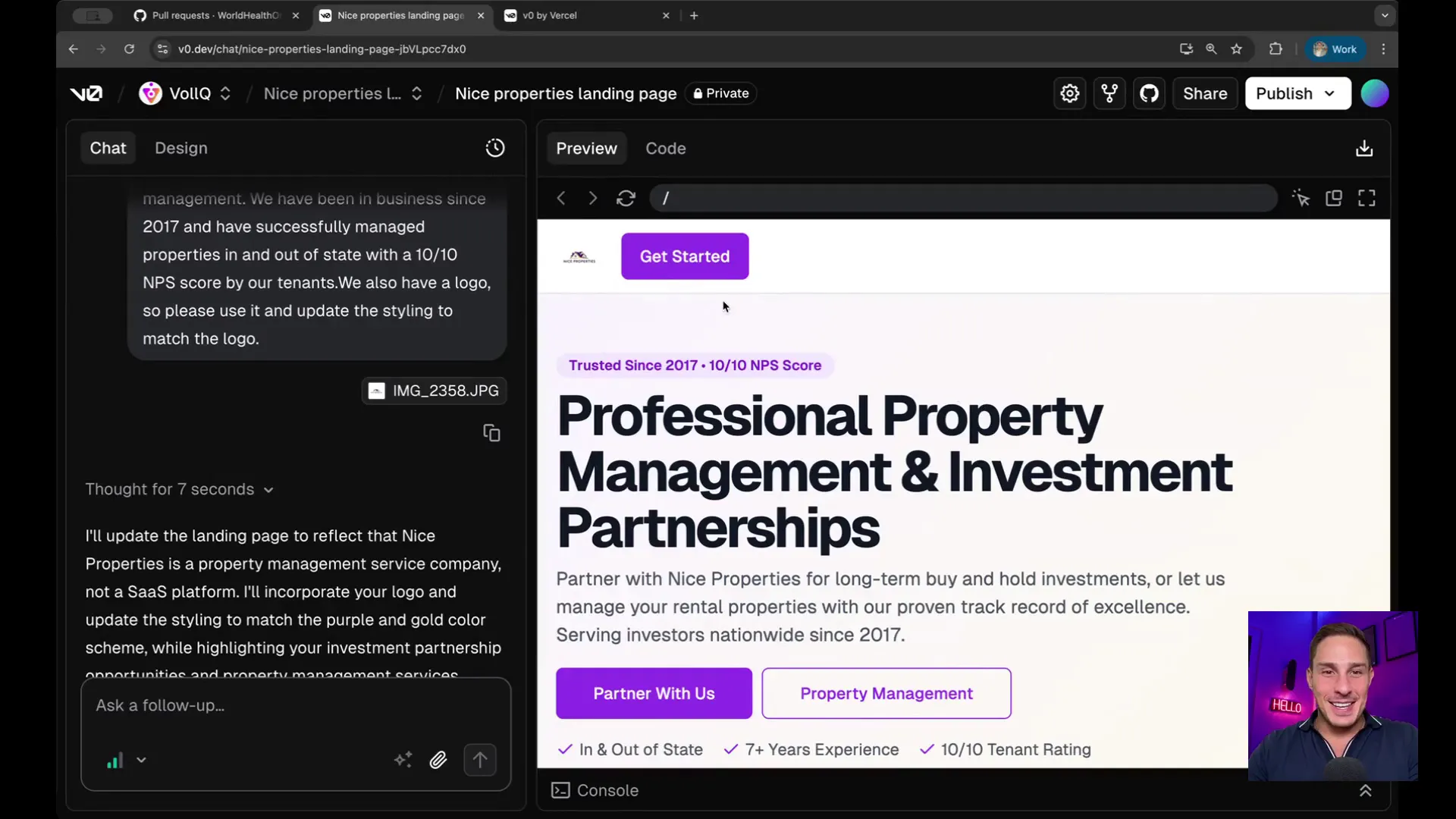The image size is (1456, 819).
Task: Copy the user message with copy icon
Action: (491, 433)
